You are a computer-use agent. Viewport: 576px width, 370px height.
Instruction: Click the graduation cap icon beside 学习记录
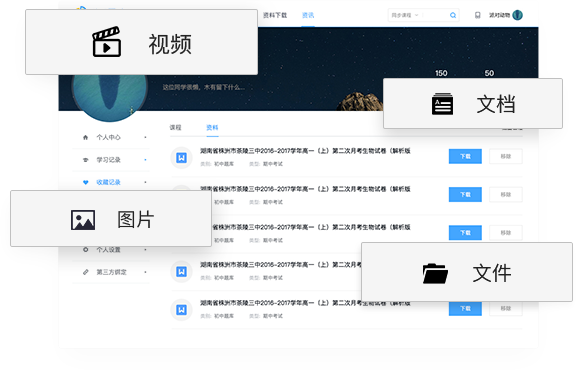tap(86, 160)
